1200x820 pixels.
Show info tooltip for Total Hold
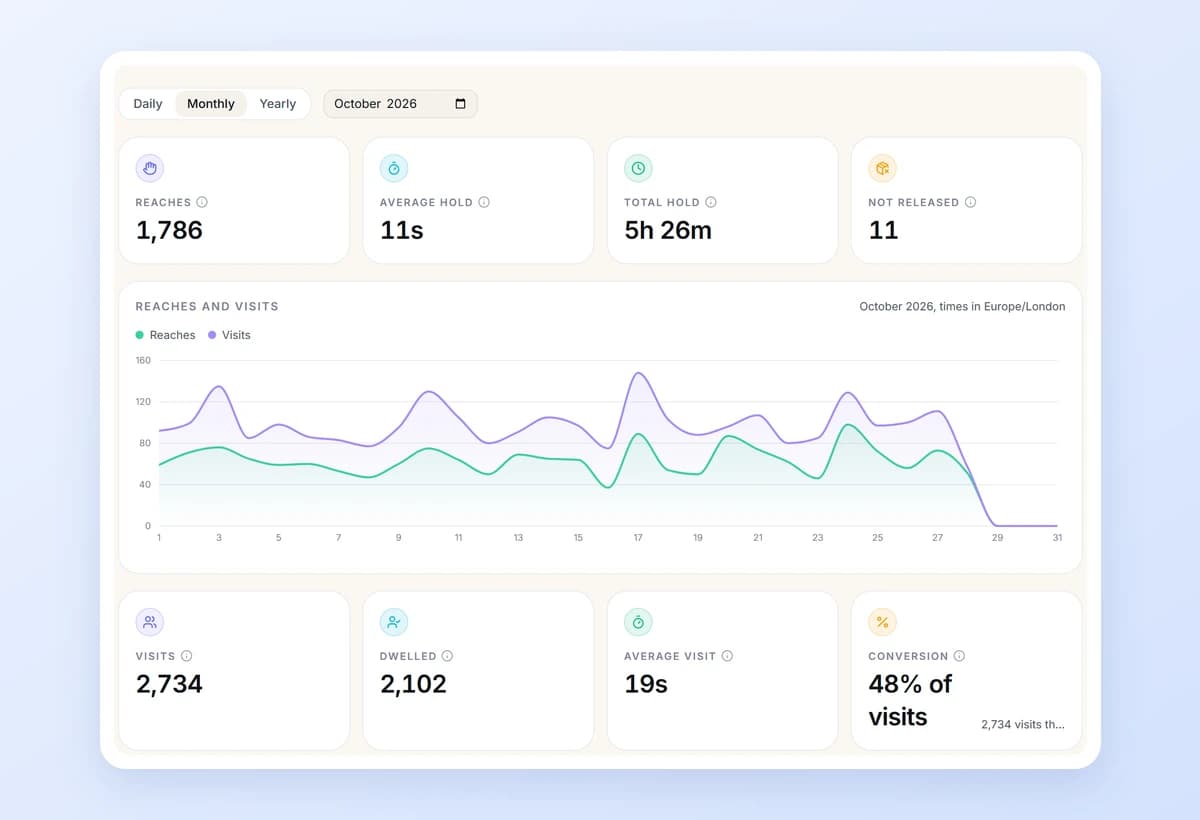[x=711, y=202]
